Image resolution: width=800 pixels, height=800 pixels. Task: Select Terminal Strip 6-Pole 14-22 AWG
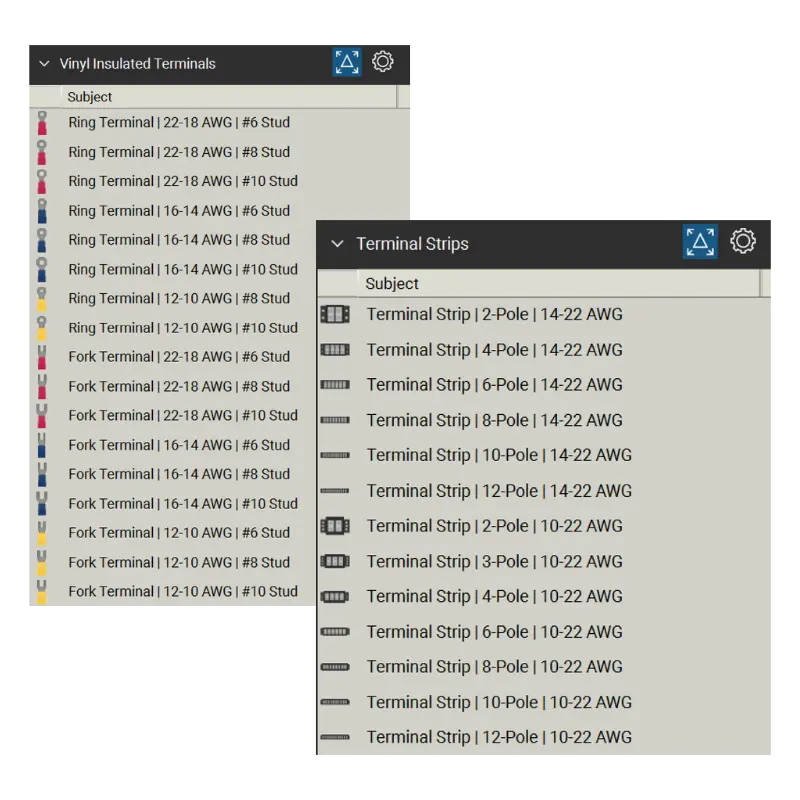click(494, 385)
